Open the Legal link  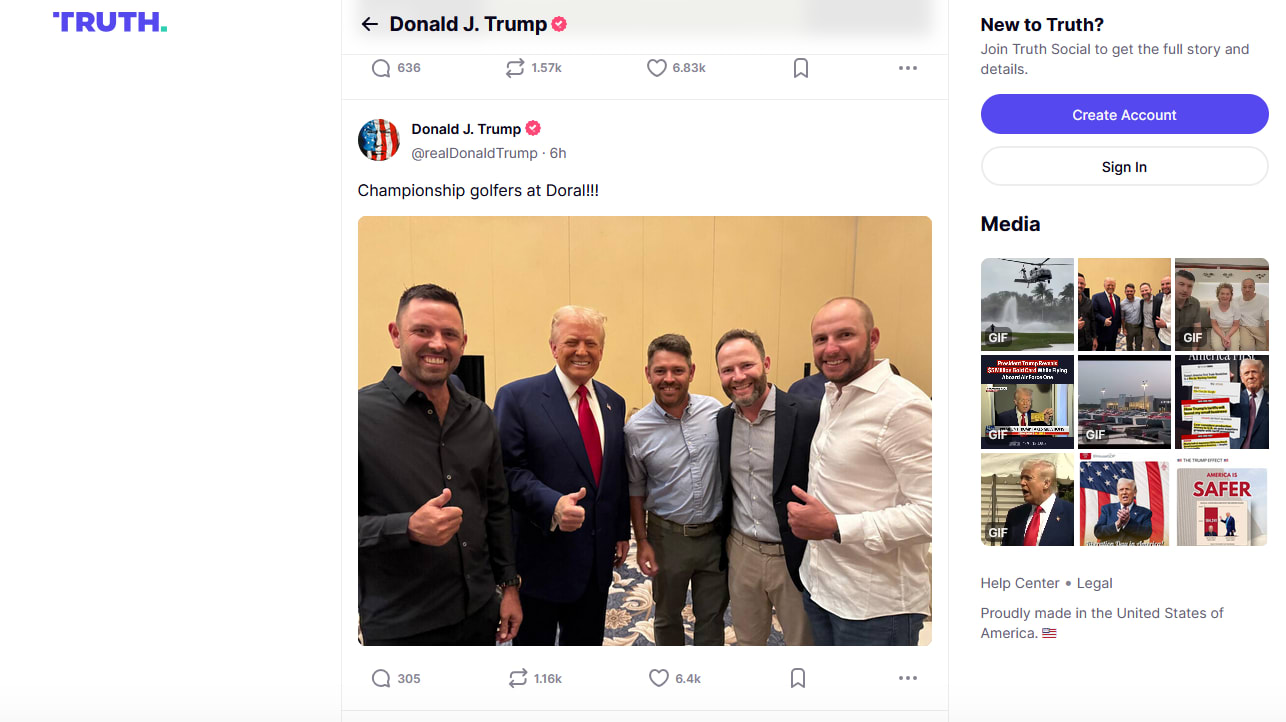click(1095, 583)
